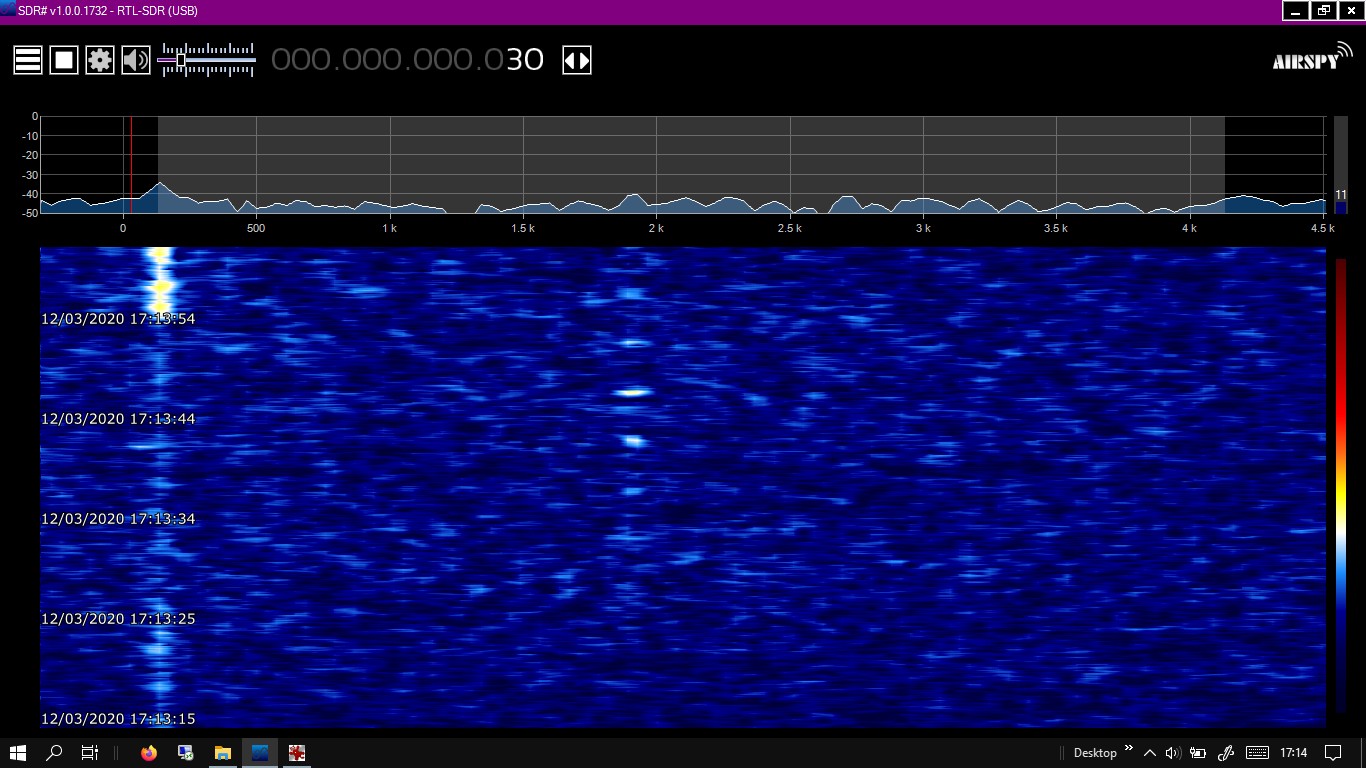Open the red splat icon taskbar app
This screenshot has height=768, width=1366.
[x=297, y=753]
